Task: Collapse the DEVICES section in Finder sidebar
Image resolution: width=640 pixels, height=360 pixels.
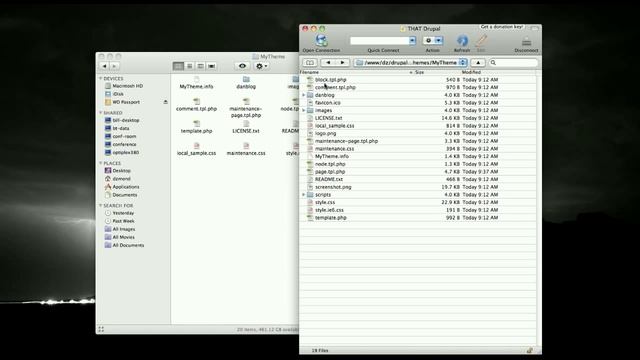Action: coord(101,78)
